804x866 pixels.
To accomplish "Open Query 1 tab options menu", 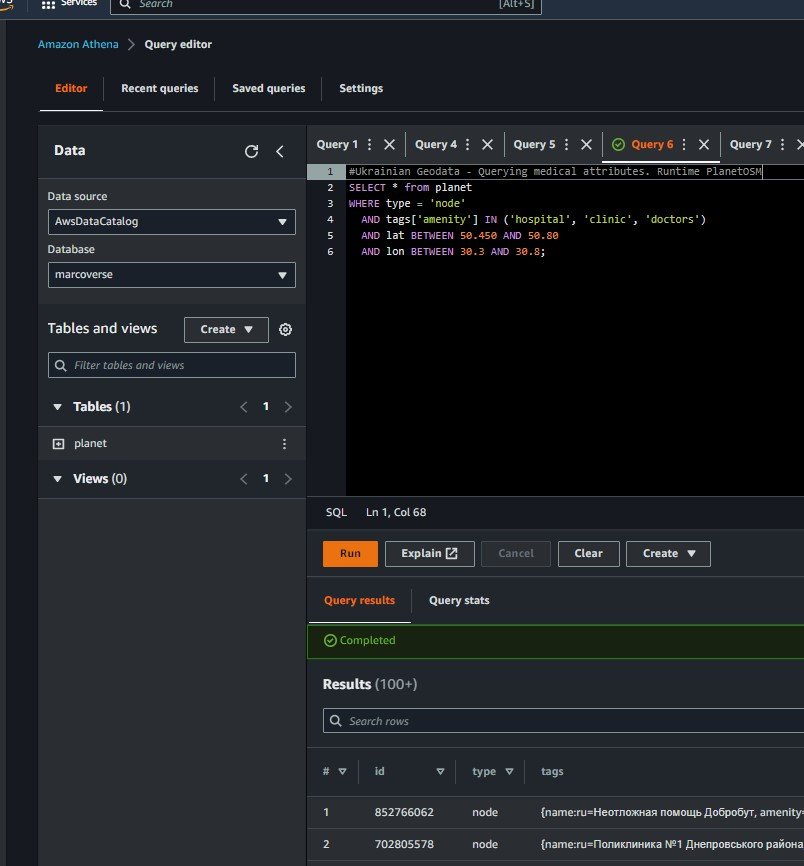I will pyautogui.click(x=369, y=145).
